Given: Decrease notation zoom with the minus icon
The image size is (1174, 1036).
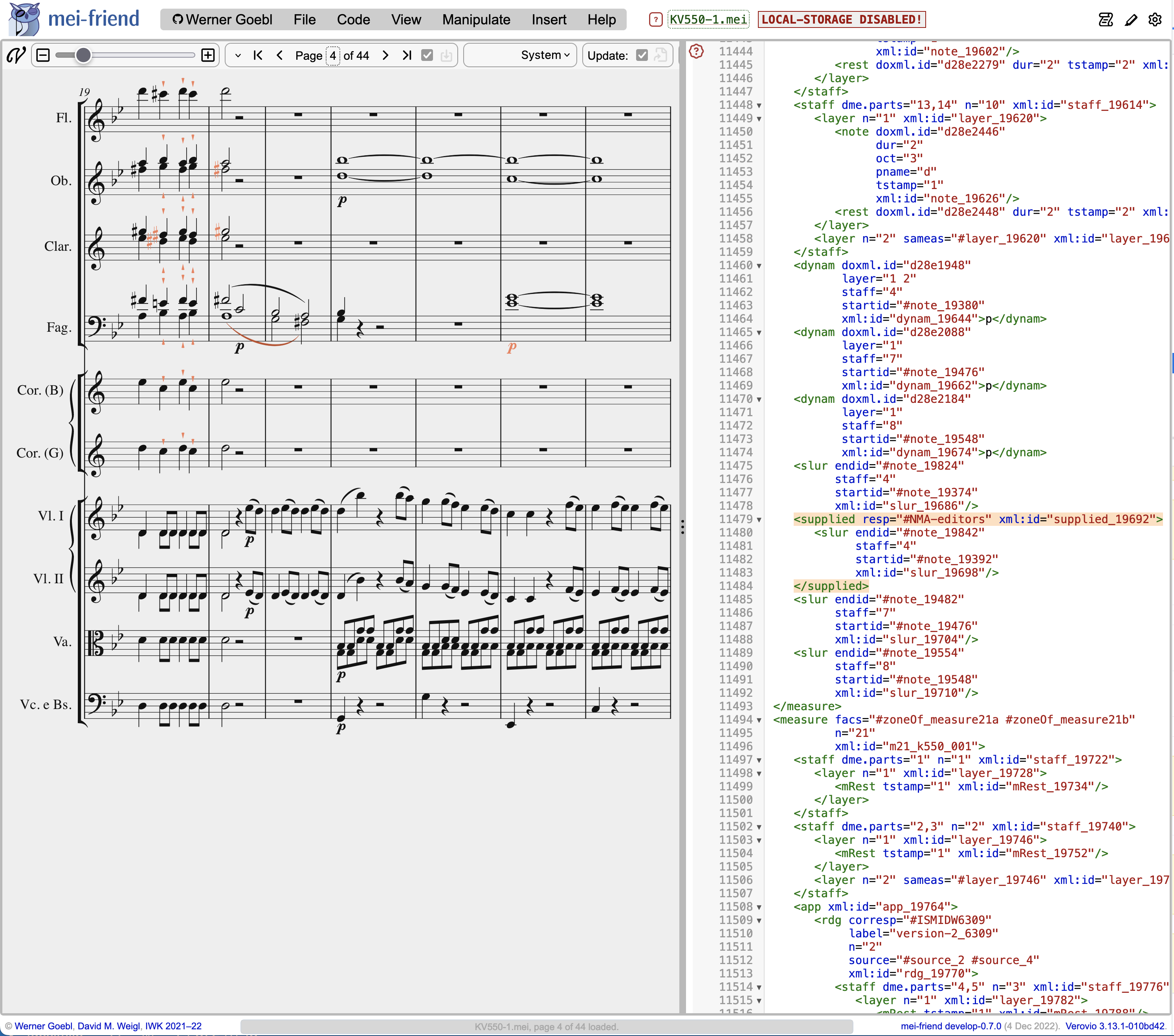Looking at the screenshot, I should coord(43,55).
